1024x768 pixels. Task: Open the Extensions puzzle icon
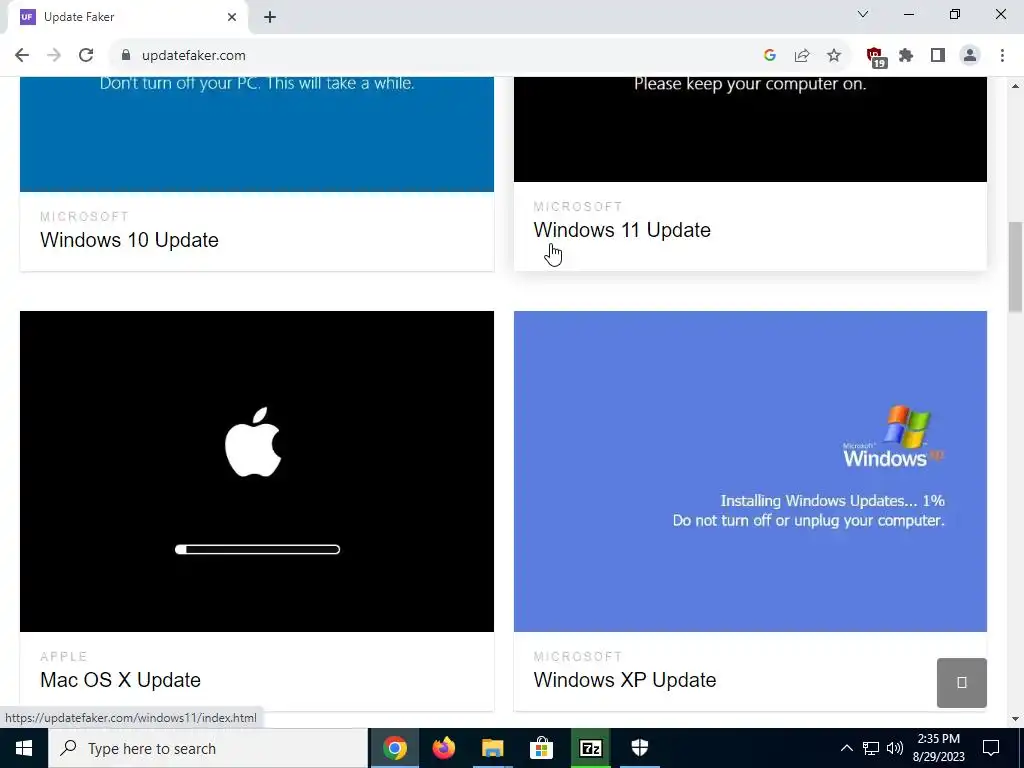906,56
